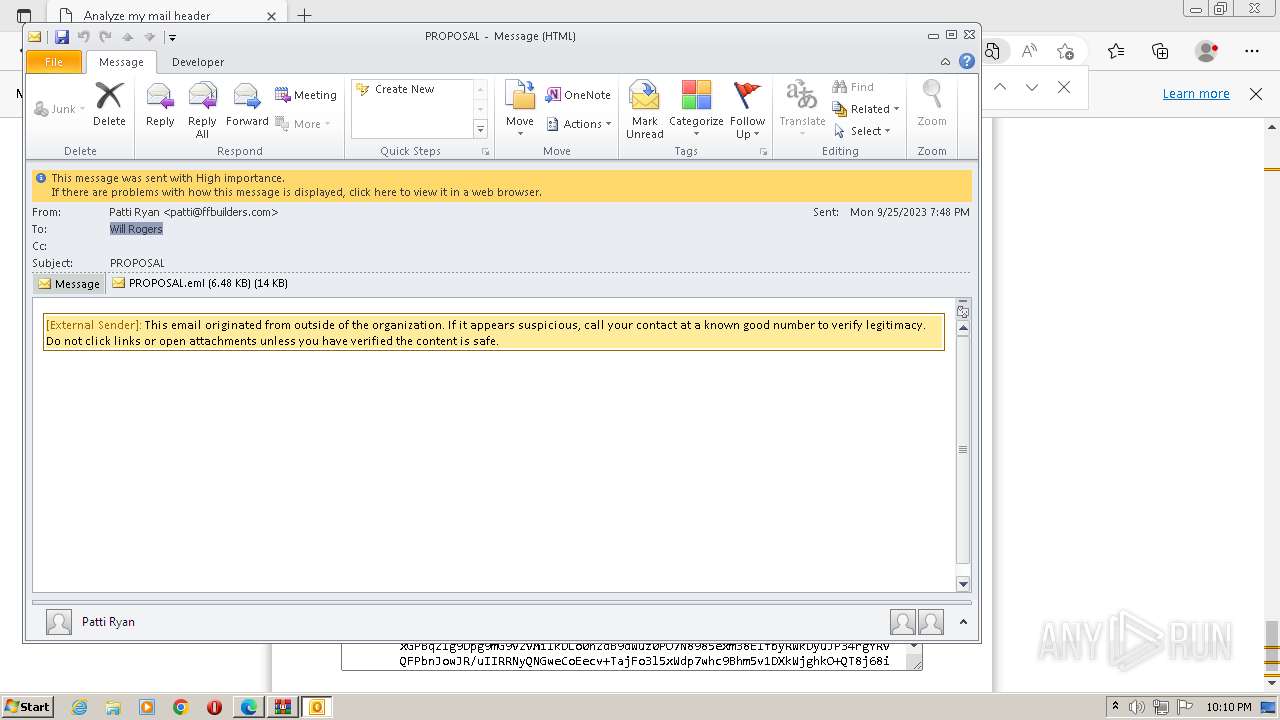Image resolution: width=1280 pixels, height=720 pixels.
Task: Expand the People Pane with the arrow
Action: pyautogui.click(x=963, y=622)
